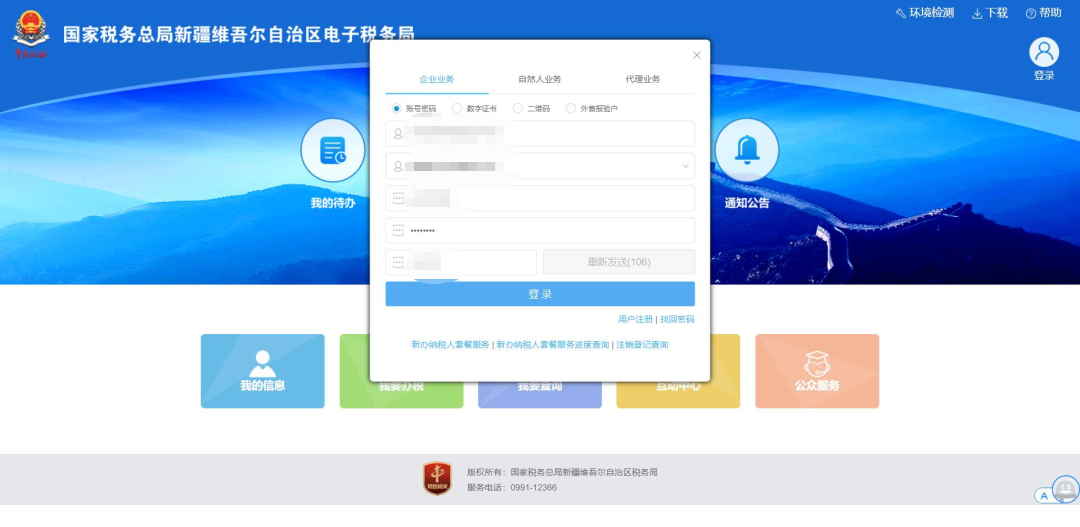Open the 注销登记查询 link

(642, 344)
